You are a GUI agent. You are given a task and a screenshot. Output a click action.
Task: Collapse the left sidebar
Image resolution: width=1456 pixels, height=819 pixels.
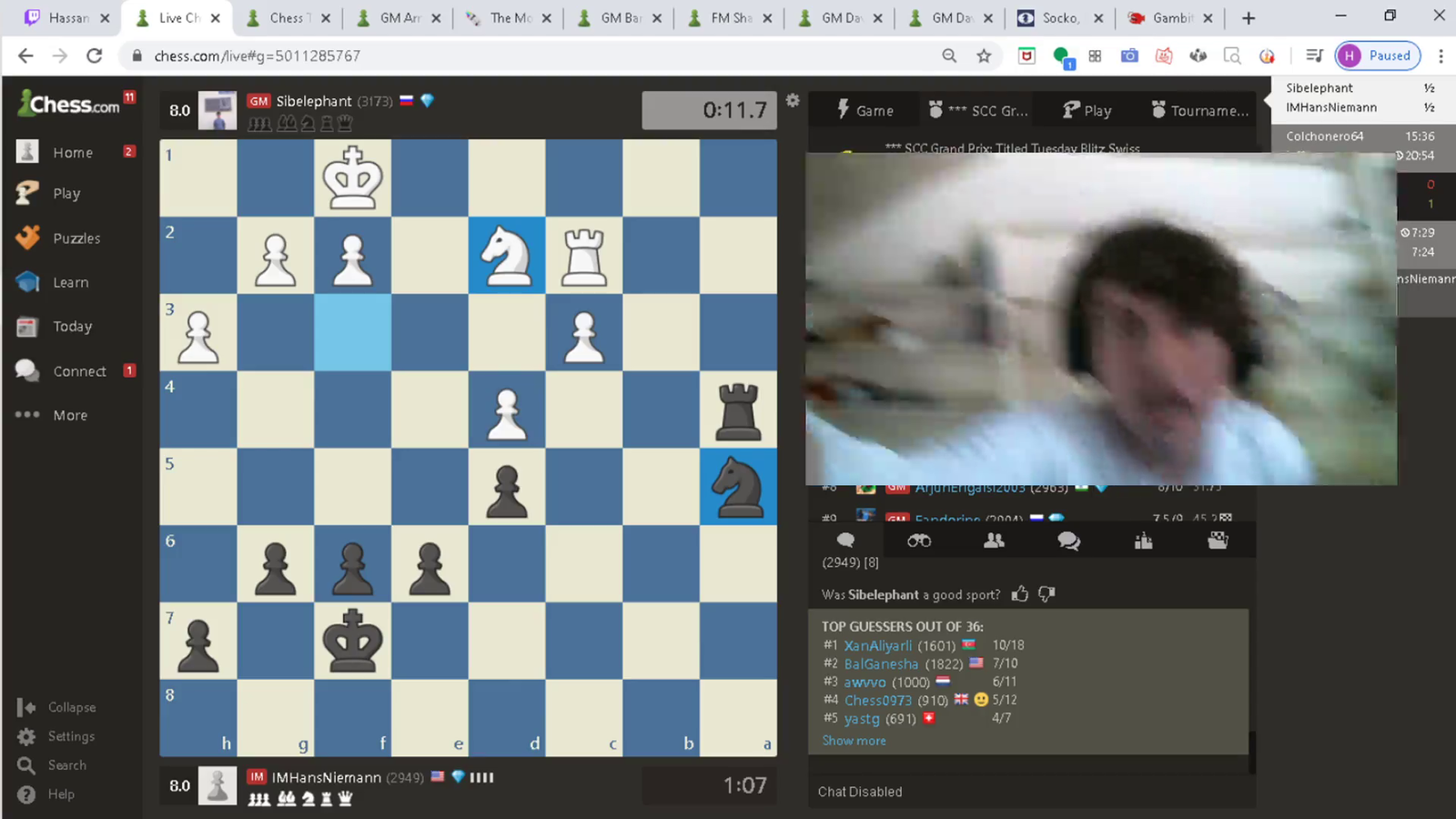[56, 707]
